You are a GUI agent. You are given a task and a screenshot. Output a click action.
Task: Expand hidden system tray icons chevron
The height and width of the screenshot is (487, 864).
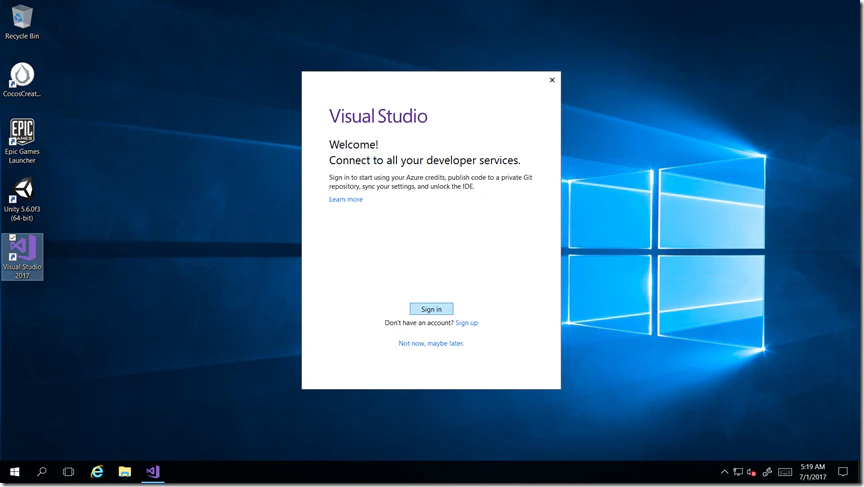click(x=724, y=472)
